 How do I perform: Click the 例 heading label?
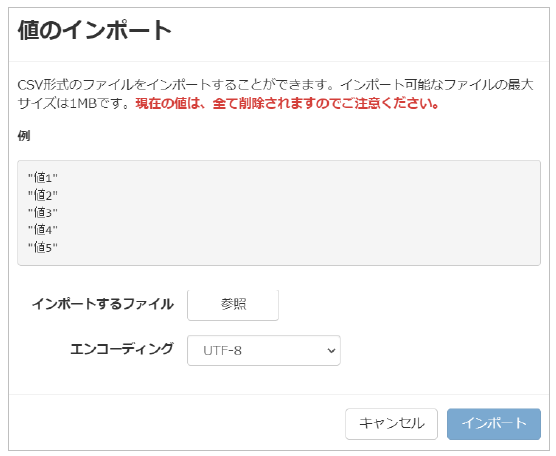pyautogui.click(x=24, y=135)
